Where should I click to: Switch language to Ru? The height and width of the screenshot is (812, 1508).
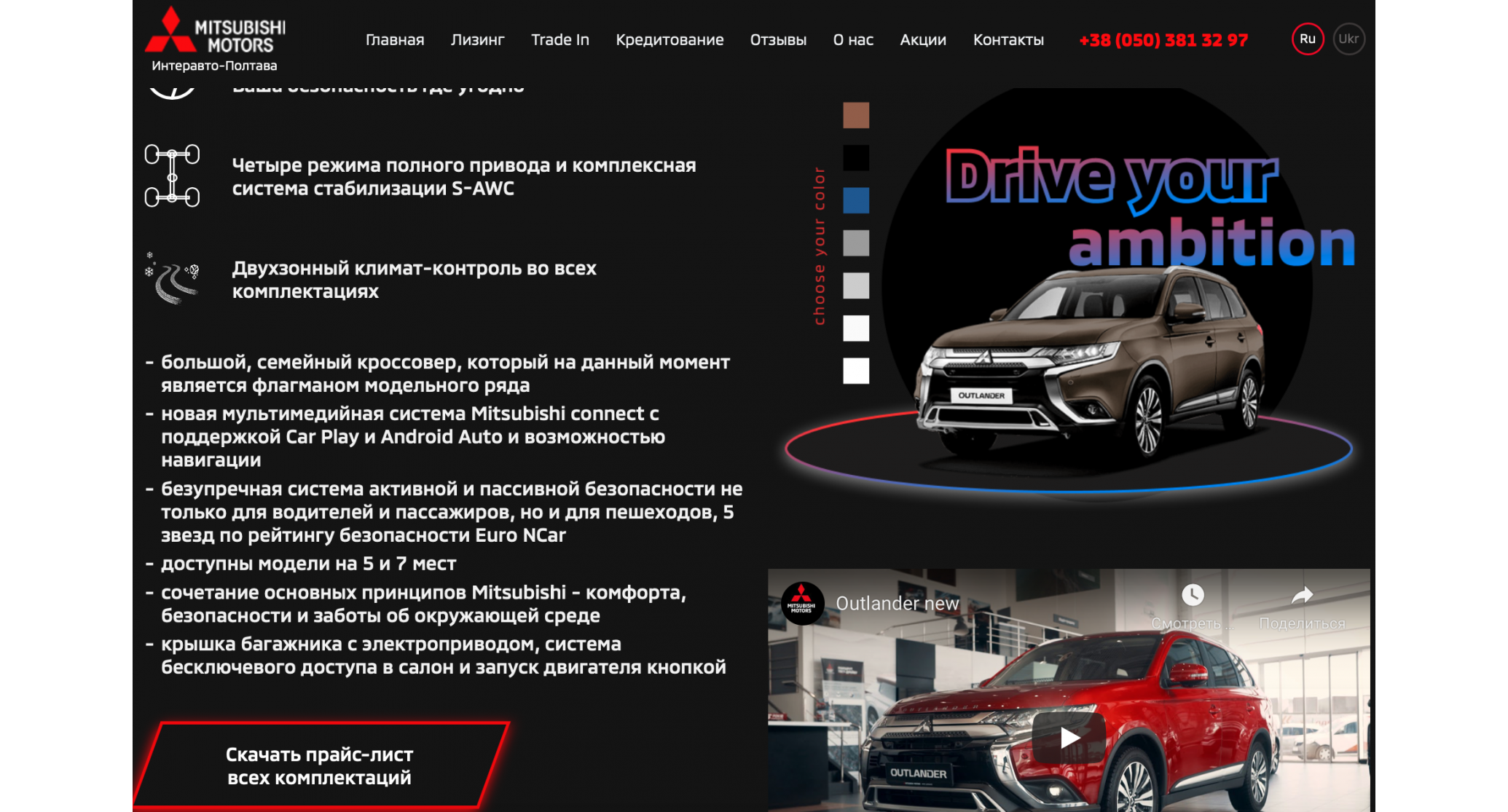pos(1308,39)
